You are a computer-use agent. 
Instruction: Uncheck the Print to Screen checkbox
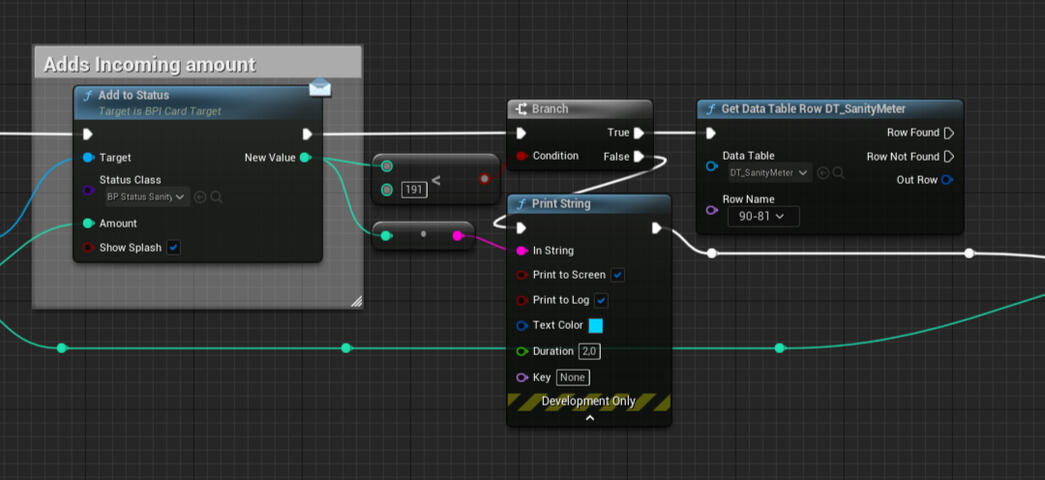pyautogui.click(x=617, y=275)
